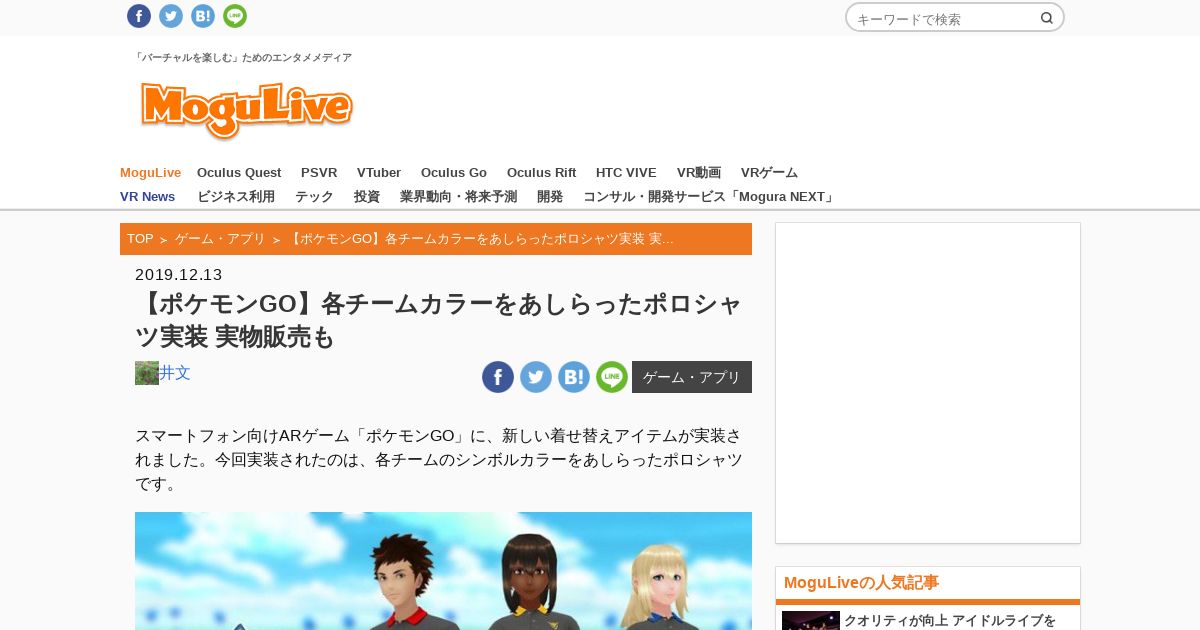Open VRゲーム menu item
Viewport: 1200px width, 630px height.
click(769, 173)
